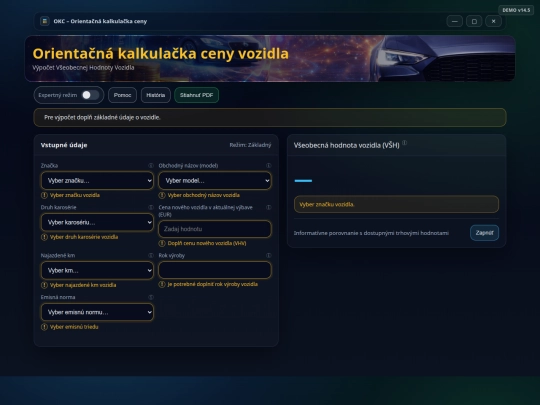
Task: Click info icon next to Obchodný názov label
Action: click(x=269, y=166)
